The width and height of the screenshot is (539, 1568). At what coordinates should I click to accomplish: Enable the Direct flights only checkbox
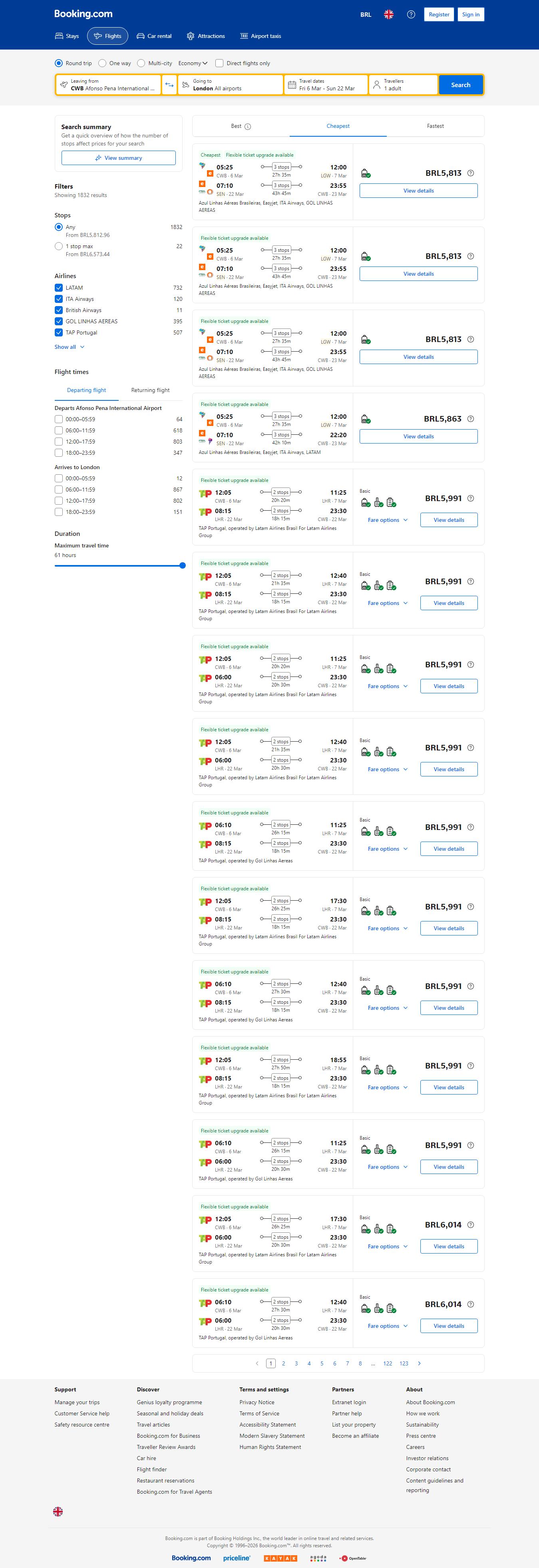pos(219,63)
